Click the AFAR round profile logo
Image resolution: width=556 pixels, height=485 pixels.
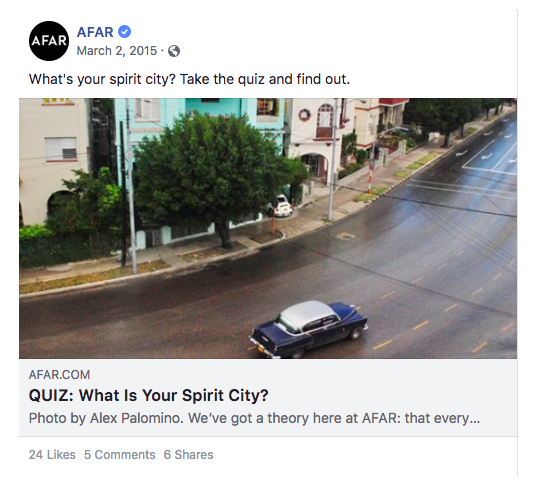tap(49, 41)
